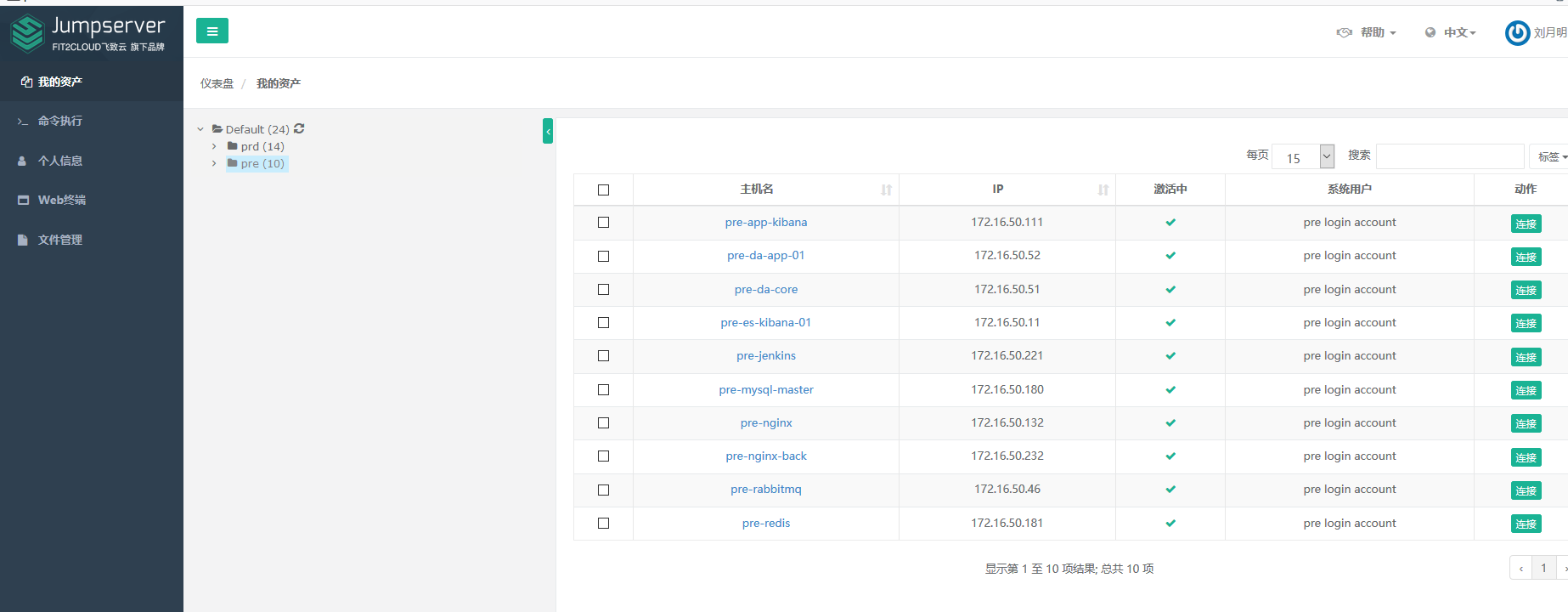Click the 激活中 column header
Image resolution: width=1568 pixels, height=612 pixels.
click(x=1170, y=190)
